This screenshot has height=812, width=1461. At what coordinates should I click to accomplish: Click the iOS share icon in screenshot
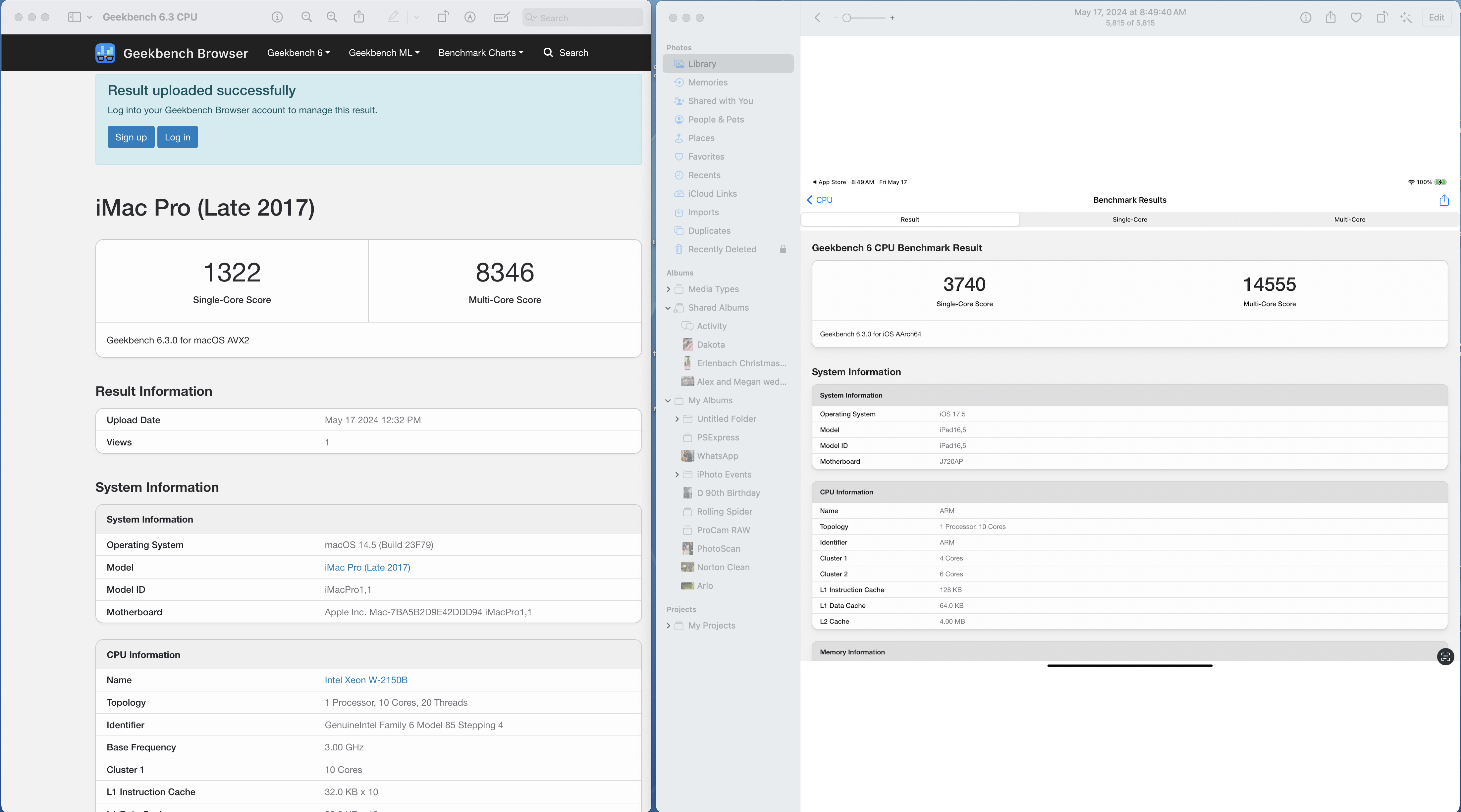(x=1444, y=200)
